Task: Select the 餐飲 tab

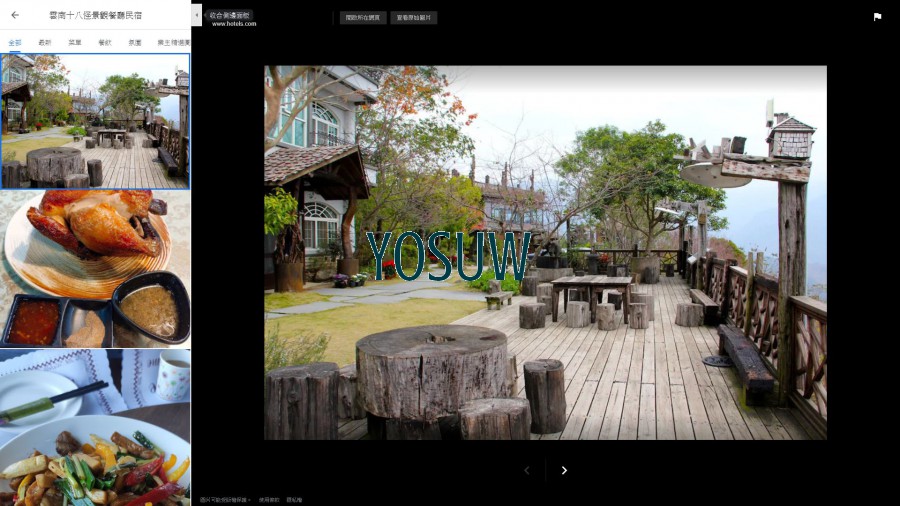Action: click(x=105, y=43)
